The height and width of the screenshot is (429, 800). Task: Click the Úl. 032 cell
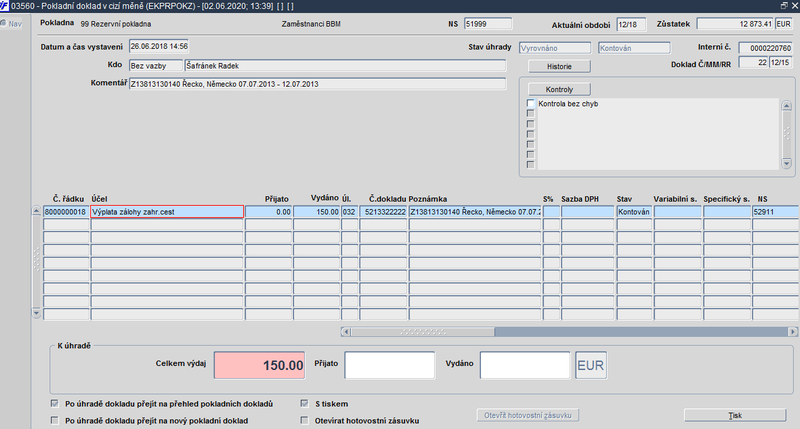coord(349,212)
